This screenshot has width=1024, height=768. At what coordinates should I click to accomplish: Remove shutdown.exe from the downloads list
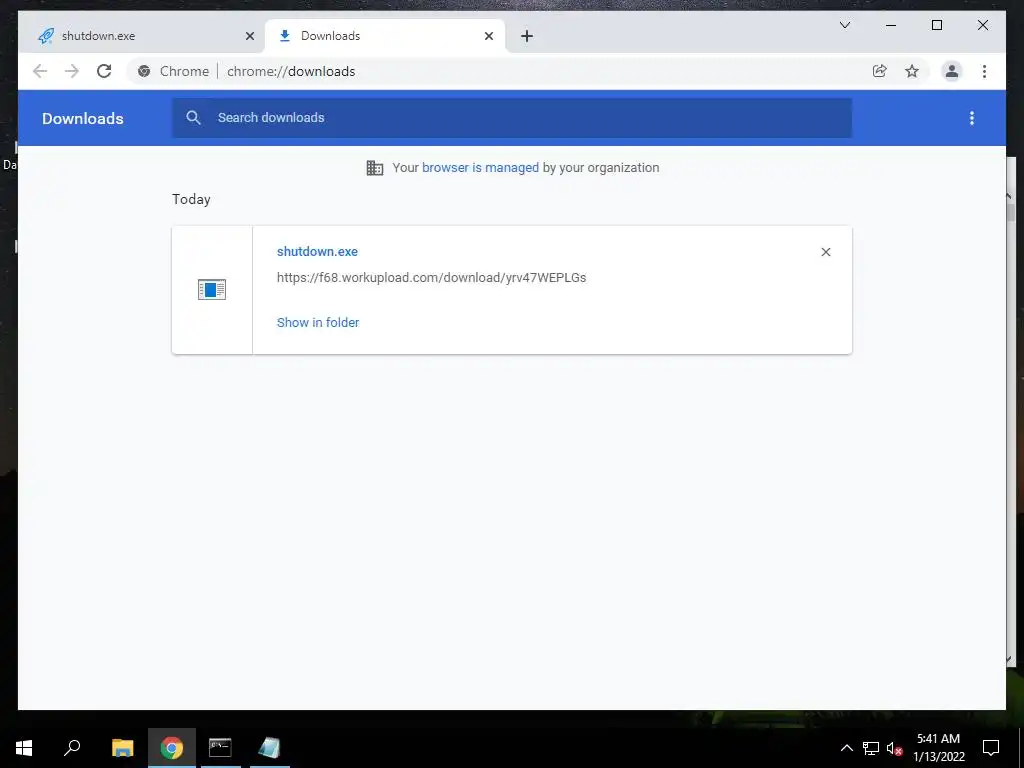pyautogui.click(x=825, y=252)
